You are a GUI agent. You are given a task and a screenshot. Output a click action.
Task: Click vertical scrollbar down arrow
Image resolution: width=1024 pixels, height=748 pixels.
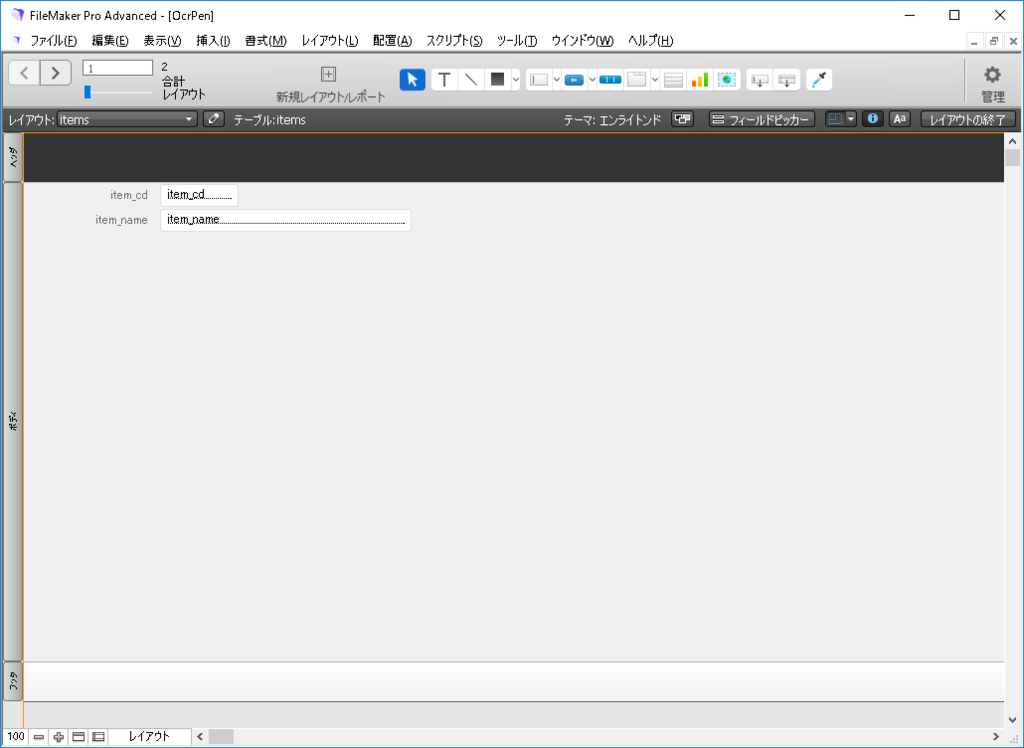pos(1012,720)
